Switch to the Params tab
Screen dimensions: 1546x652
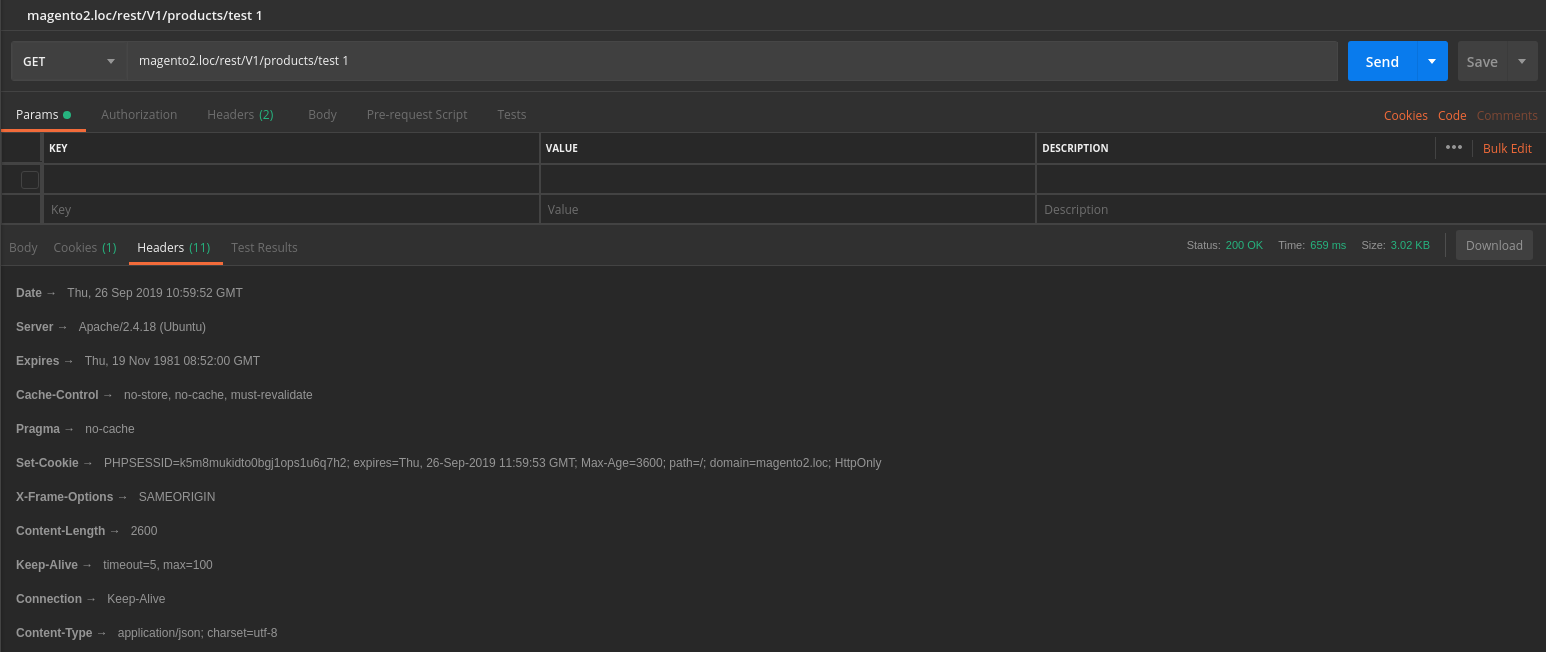point(43,115)
